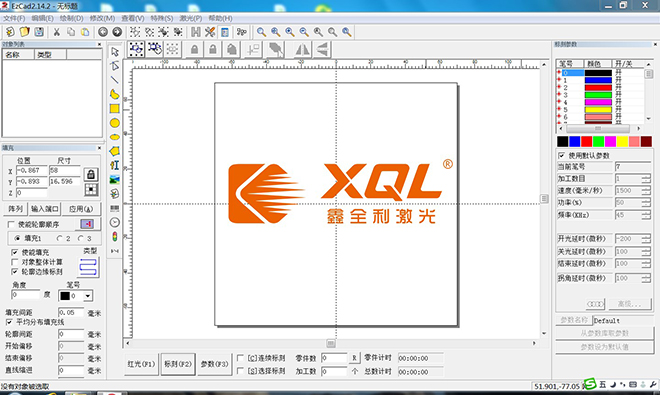
Task: Click the 标刻(F2) button
Action: point(178,364)
